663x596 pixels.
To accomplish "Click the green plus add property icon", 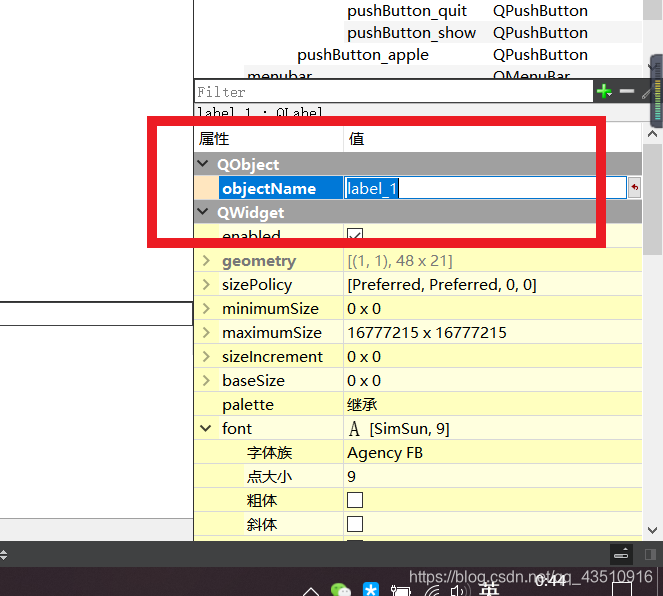I will click(x=604, y=91).
